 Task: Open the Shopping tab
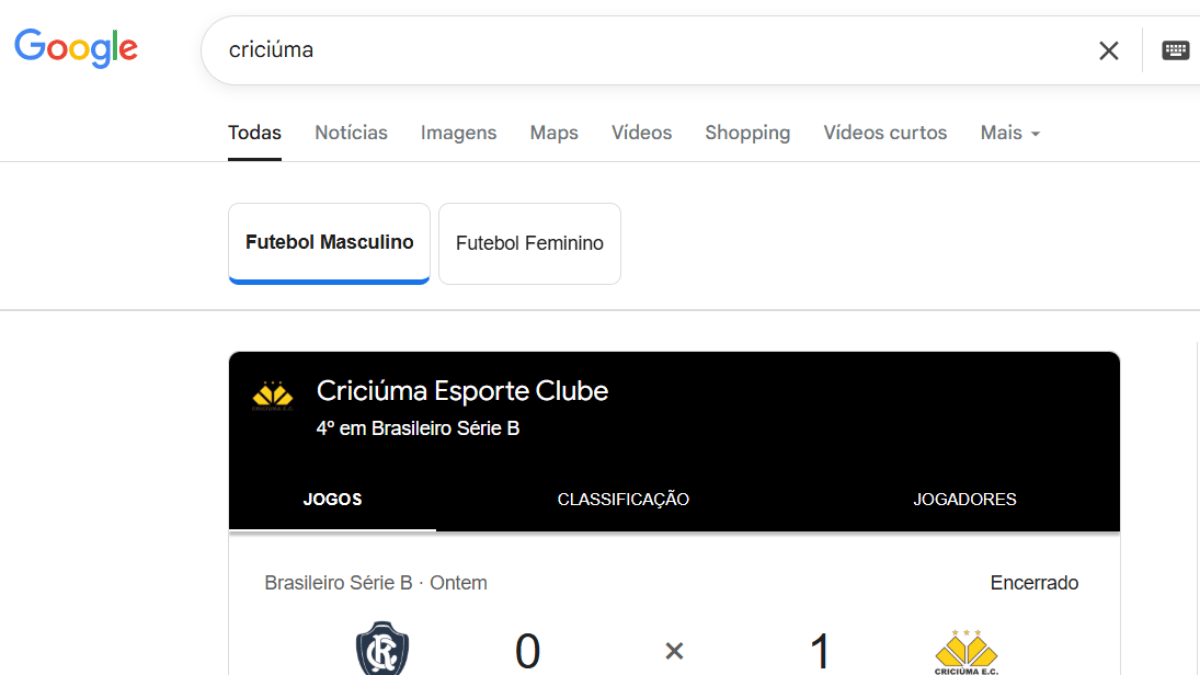(747, 133)
